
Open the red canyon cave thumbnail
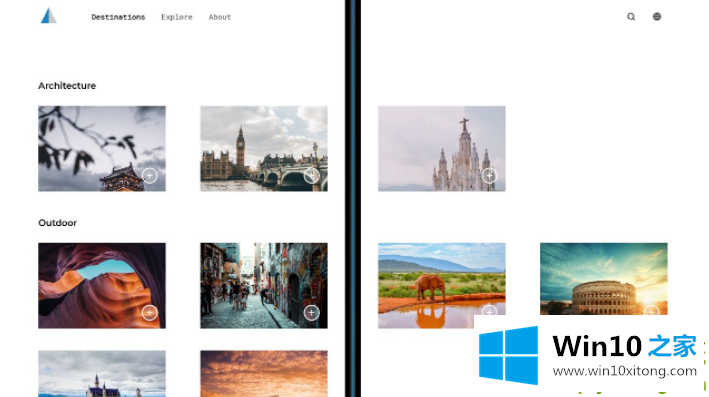pyautogui.click(x=102, y=286)
